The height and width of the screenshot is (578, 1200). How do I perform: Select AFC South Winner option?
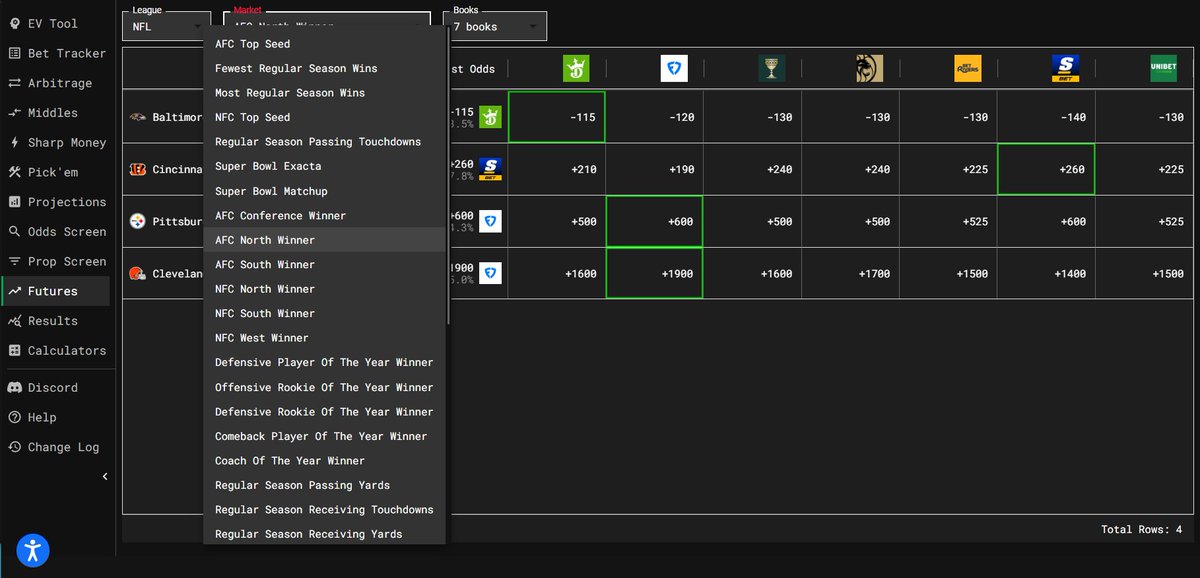click(325, 264)
